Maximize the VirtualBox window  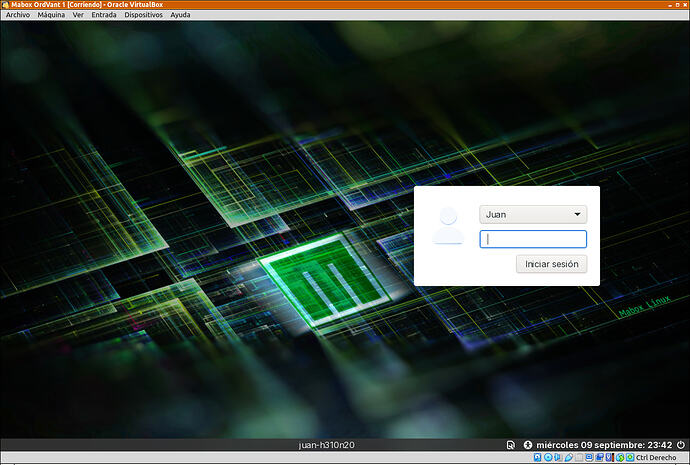pyautogui.click(x=678, y=4)
